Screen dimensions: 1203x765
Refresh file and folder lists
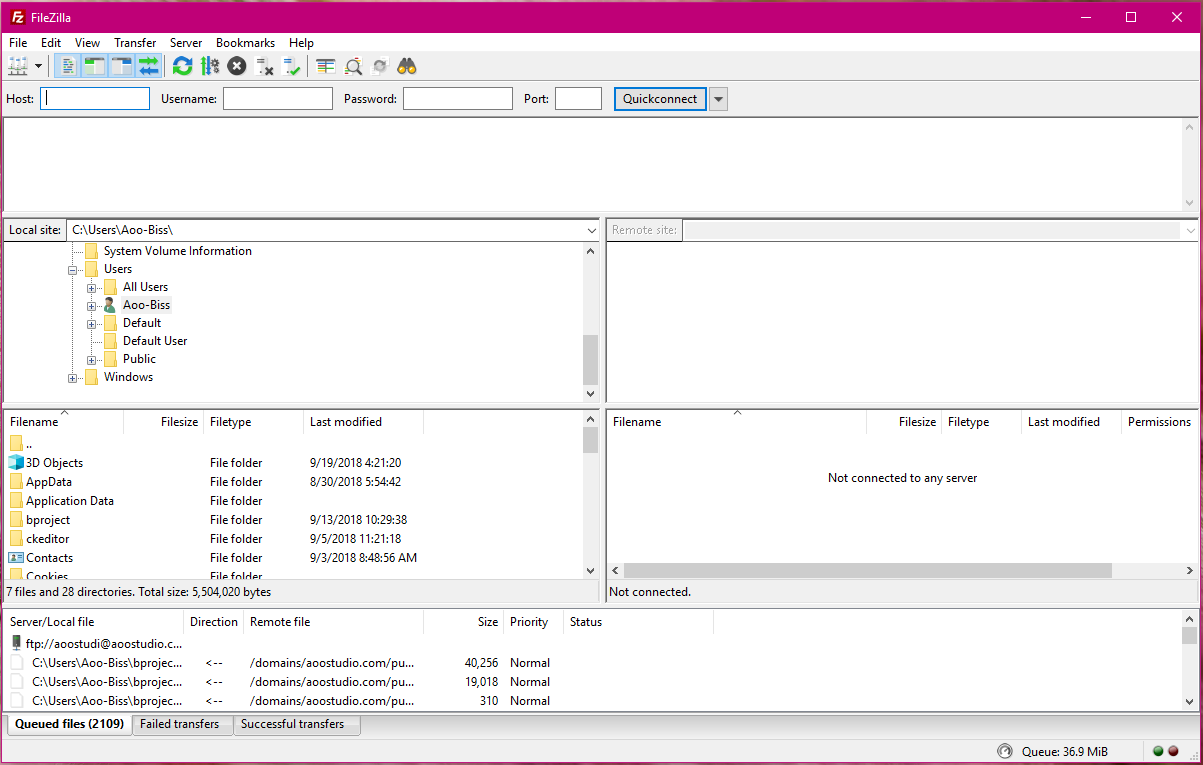coord(182,66)
